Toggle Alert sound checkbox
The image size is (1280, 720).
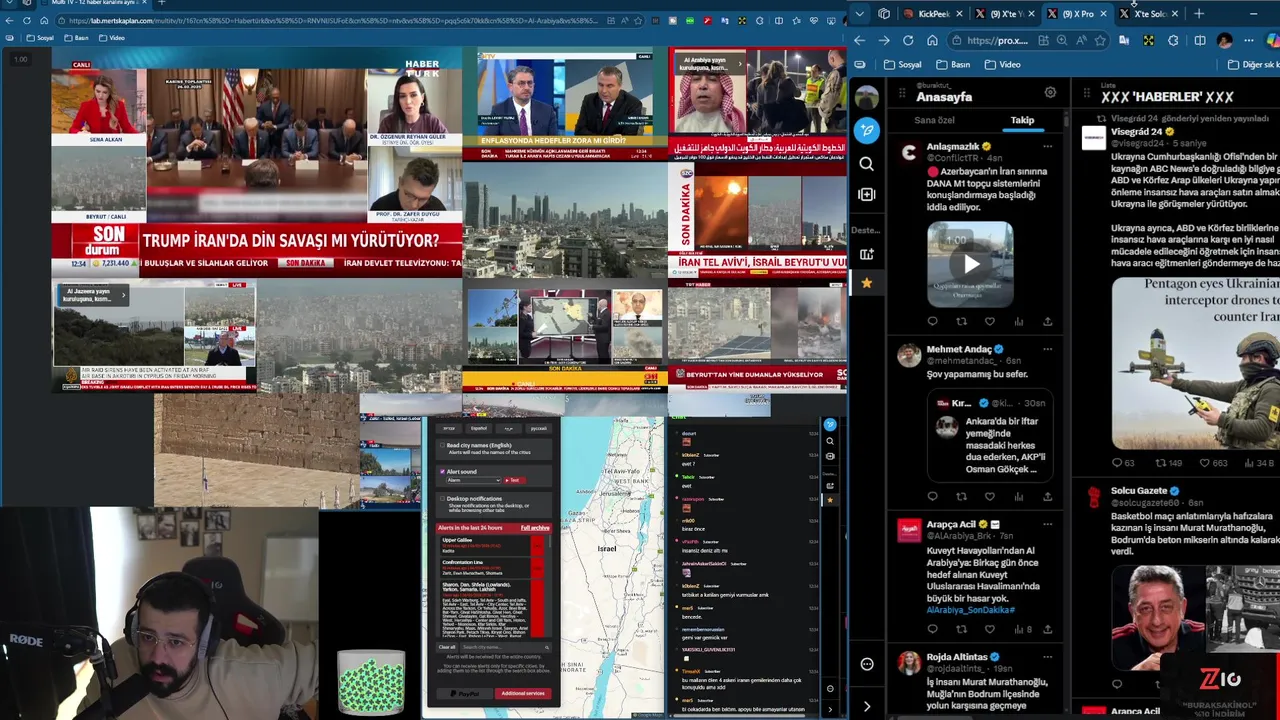[442, 471]
